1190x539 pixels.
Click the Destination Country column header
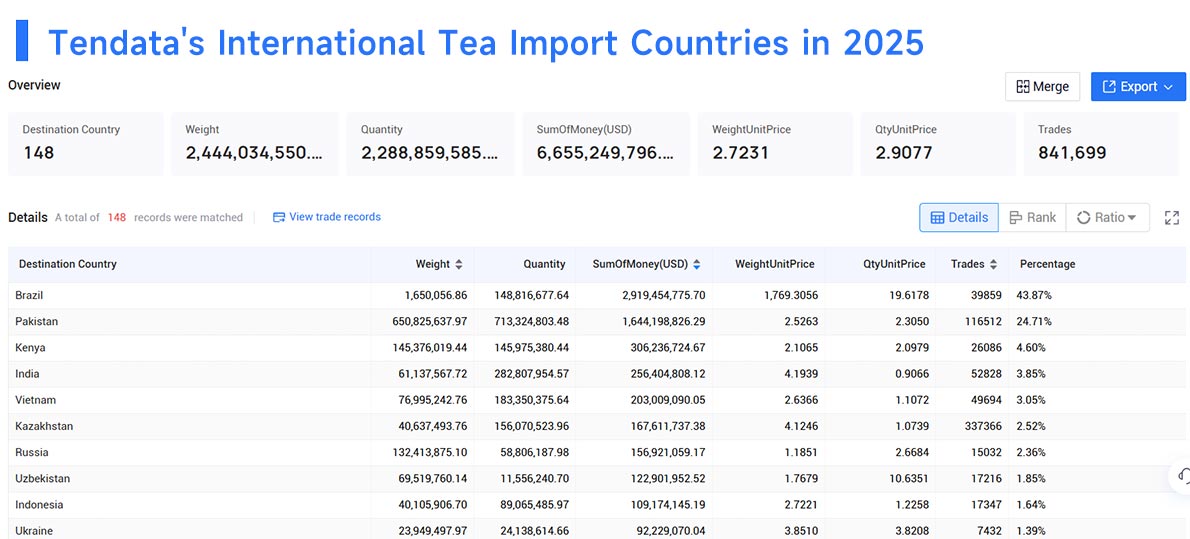(x=68, y=264)
